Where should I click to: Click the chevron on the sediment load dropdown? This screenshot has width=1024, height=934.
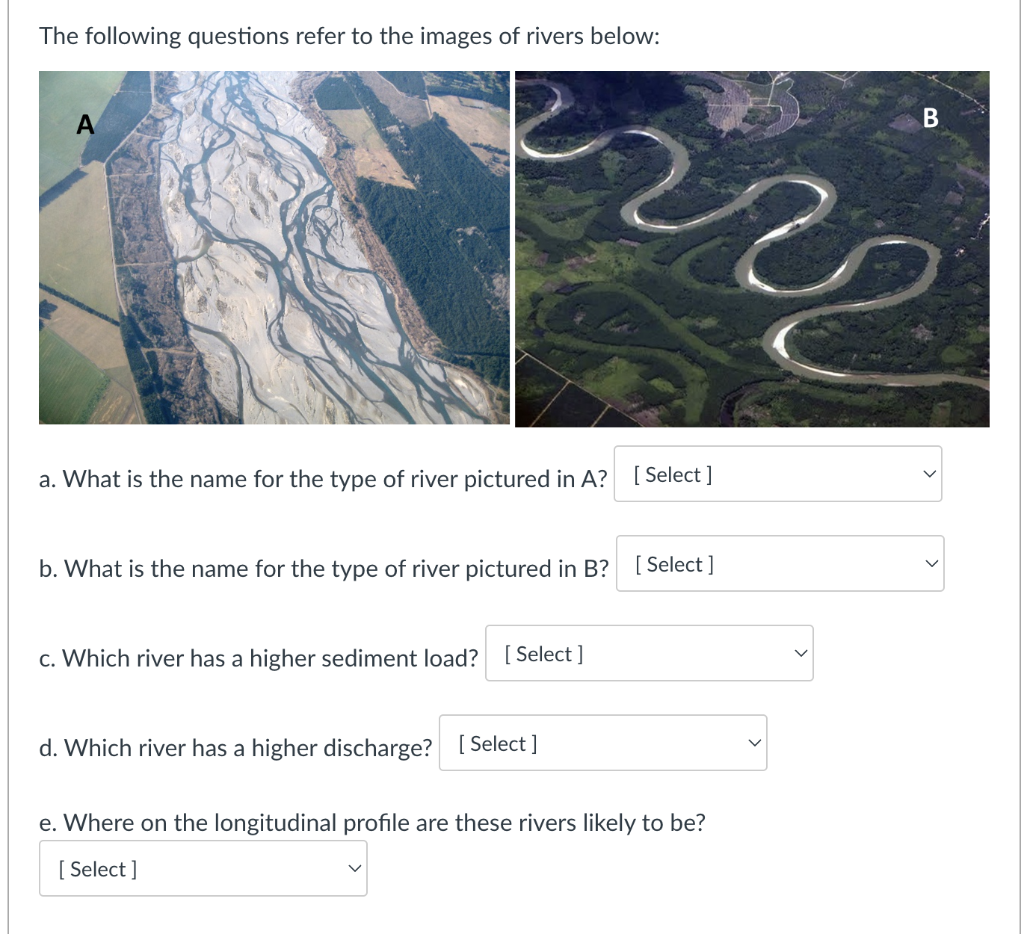coord(799,653)
